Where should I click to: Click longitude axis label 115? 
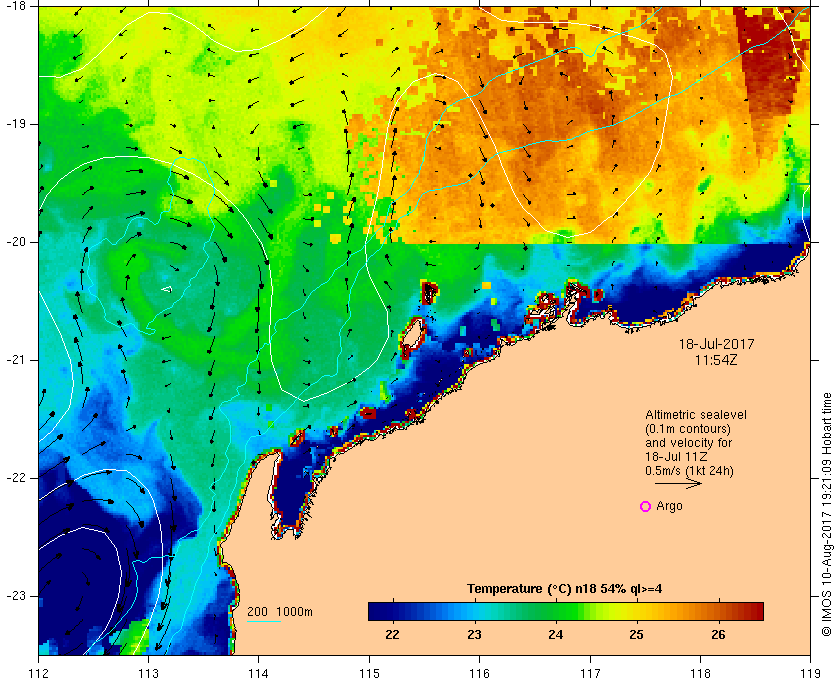(x=369, y=672)
